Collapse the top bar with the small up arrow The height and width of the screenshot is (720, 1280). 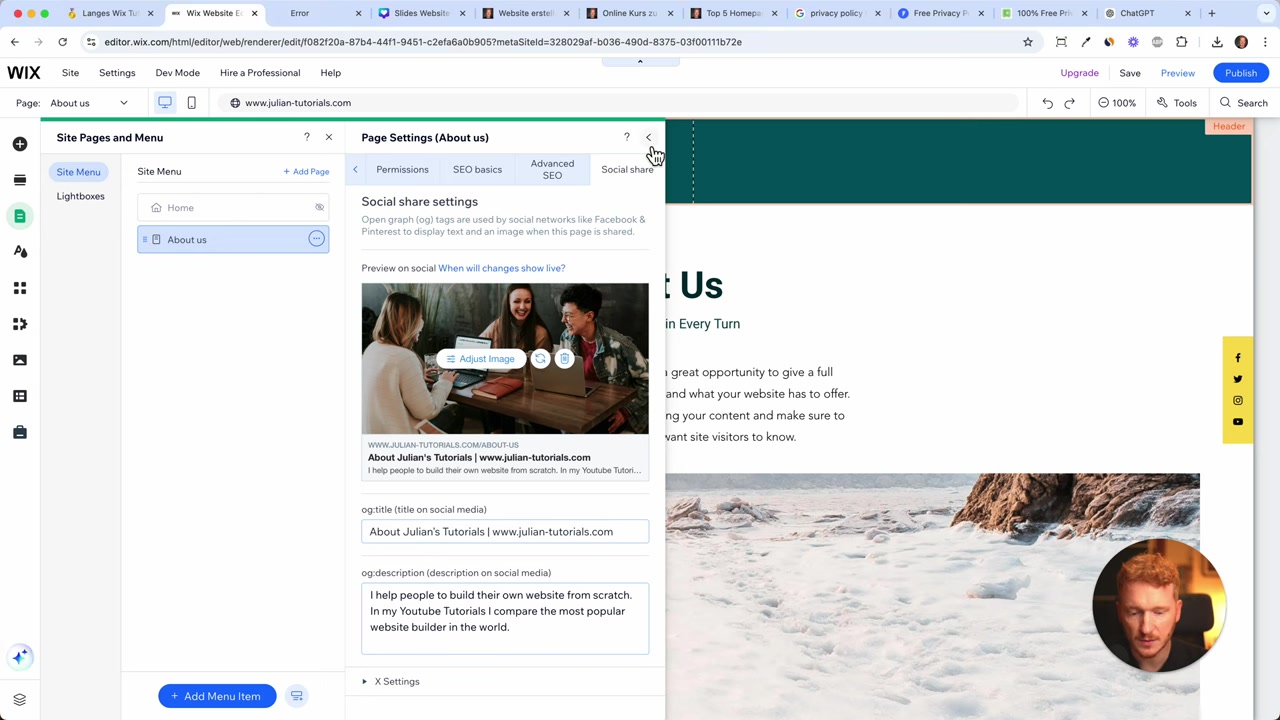pos(640,61)
